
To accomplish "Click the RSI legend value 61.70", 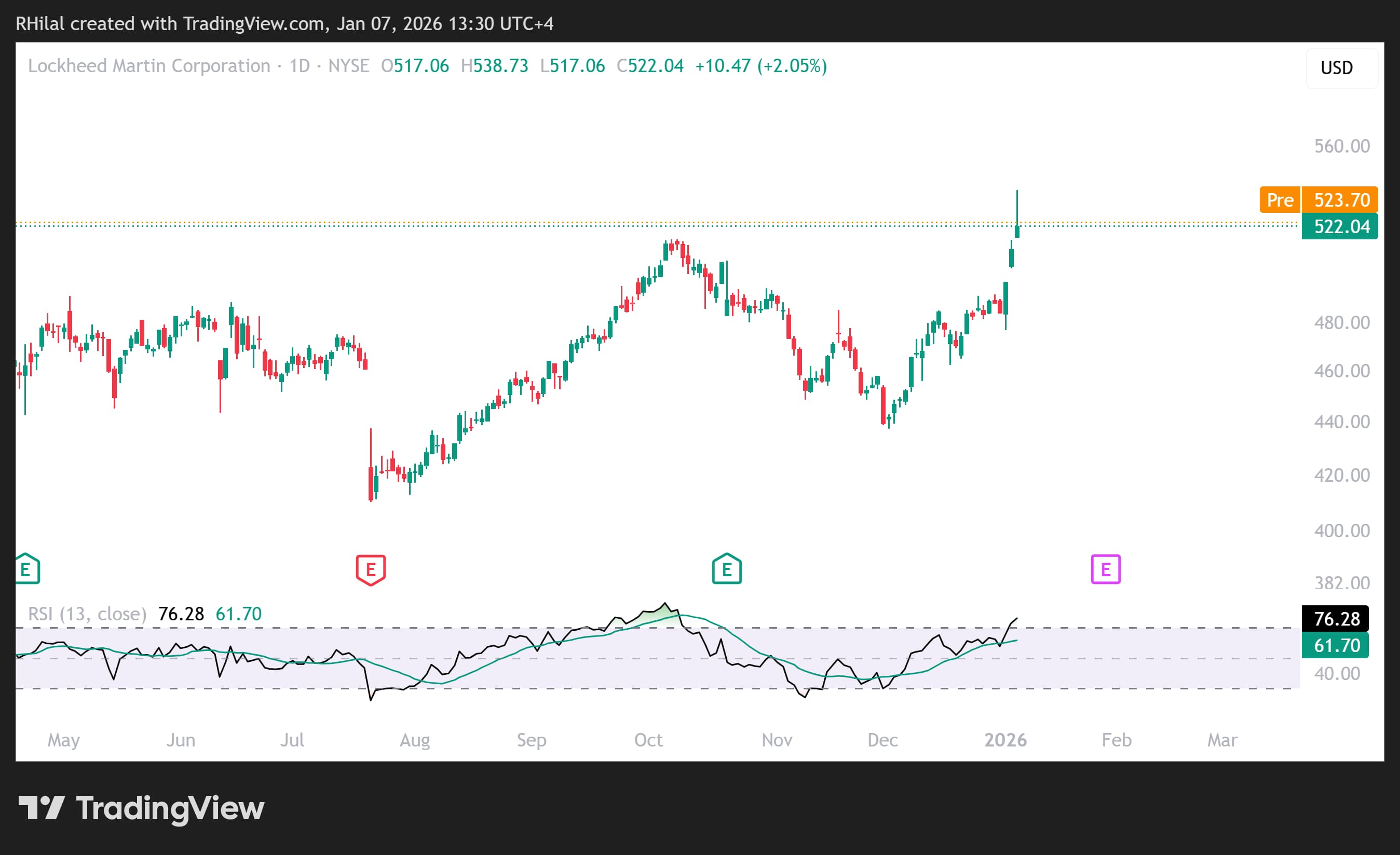I will point(239,614).
